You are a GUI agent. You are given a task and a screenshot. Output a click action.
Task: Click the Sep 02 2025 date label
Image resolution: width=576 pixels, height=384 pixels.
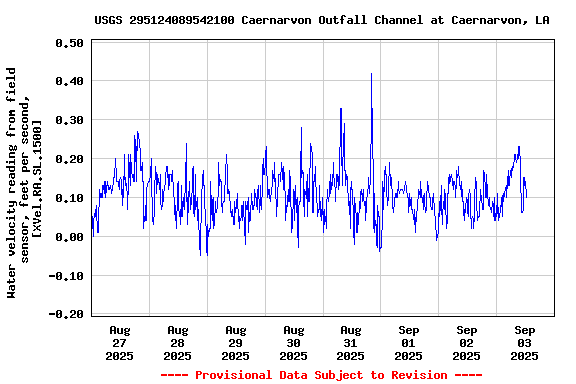(x=467, y=343)
